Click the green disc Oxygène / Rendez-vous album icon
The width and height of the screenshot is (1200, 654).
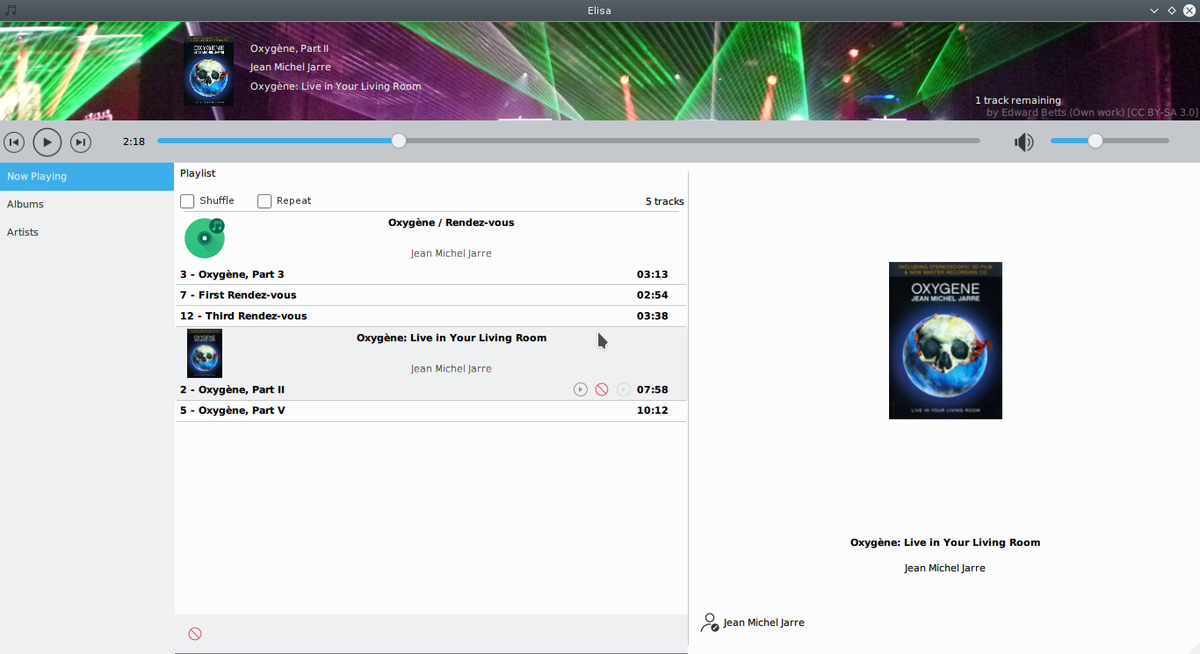tap(204, 238)
